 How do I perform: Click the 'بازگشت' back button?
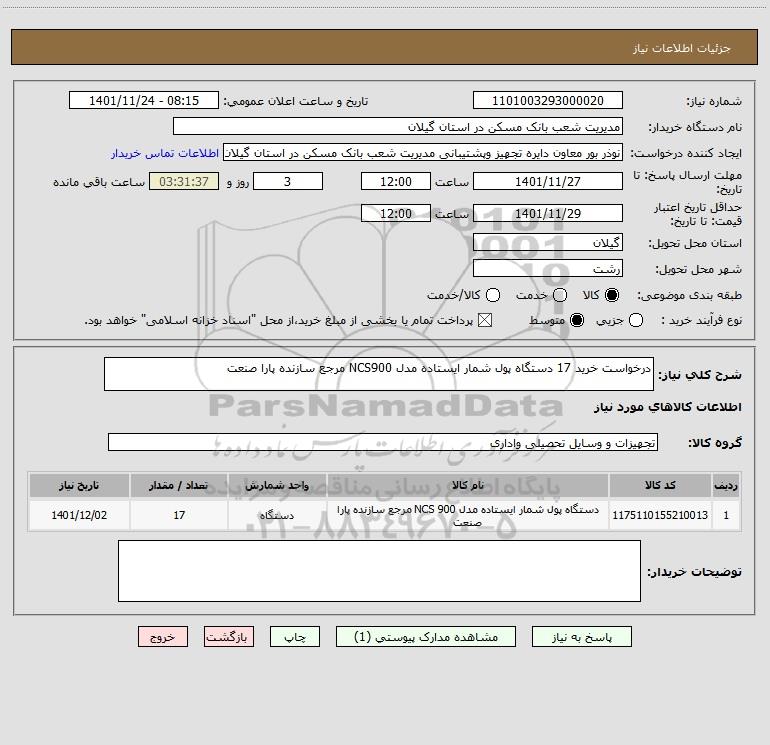229,637
